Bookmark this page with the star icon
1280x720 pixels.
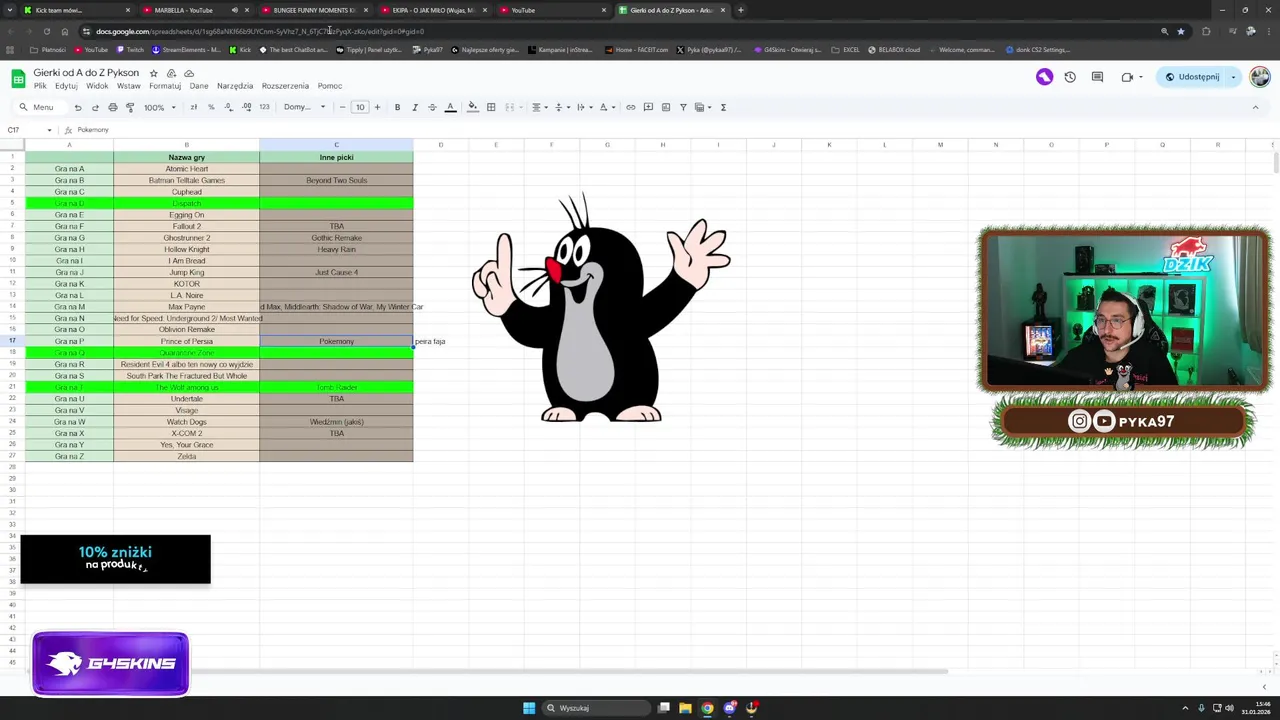1181,31
